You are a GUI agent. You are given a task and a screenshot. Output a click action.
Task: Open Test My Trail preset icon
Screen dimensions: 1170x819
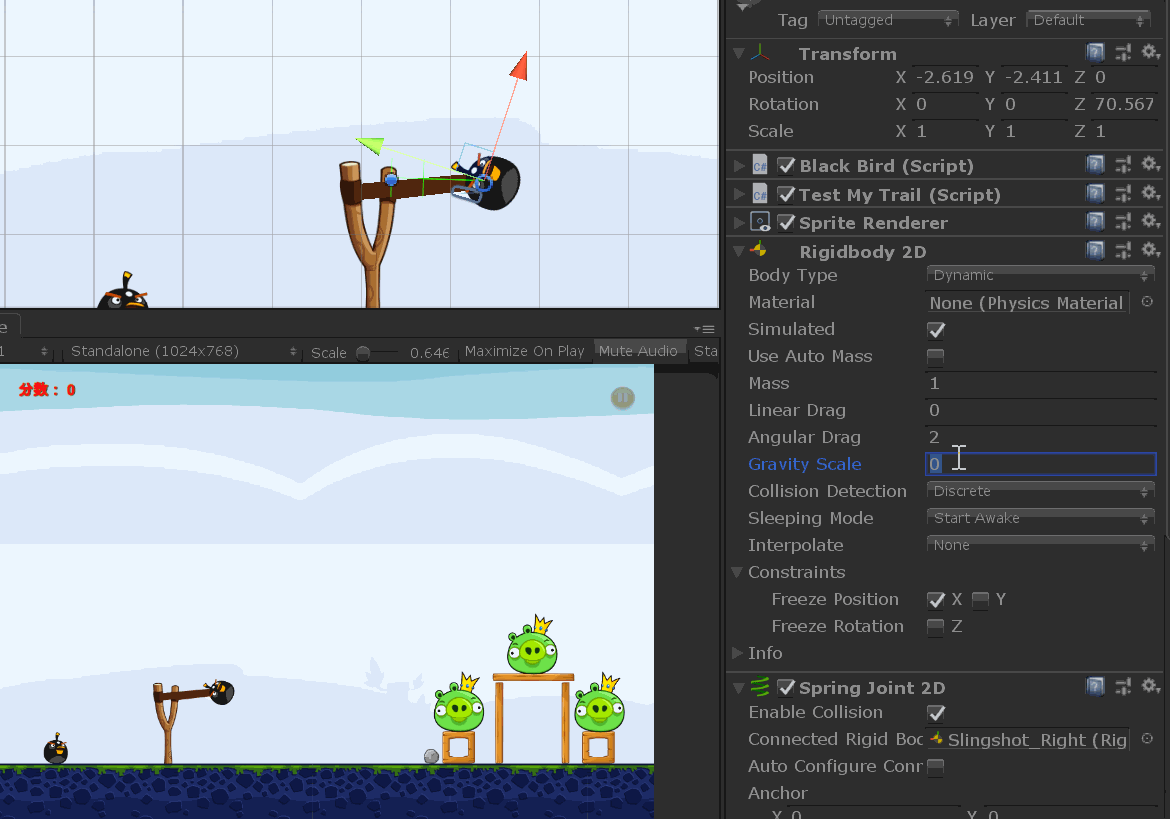point(1123,194)
